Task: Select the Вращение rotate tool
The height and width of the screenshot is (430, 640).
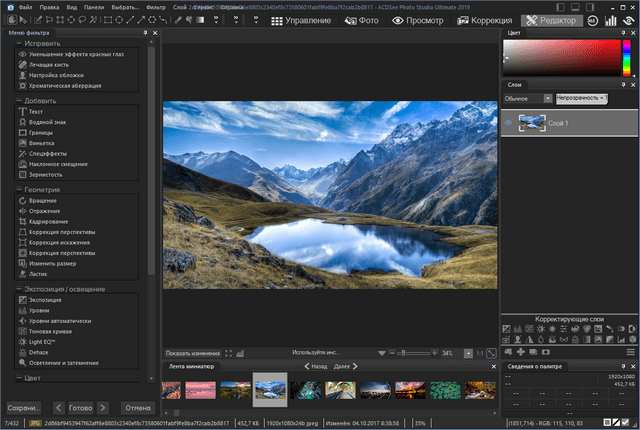Action: click(42, 200)
